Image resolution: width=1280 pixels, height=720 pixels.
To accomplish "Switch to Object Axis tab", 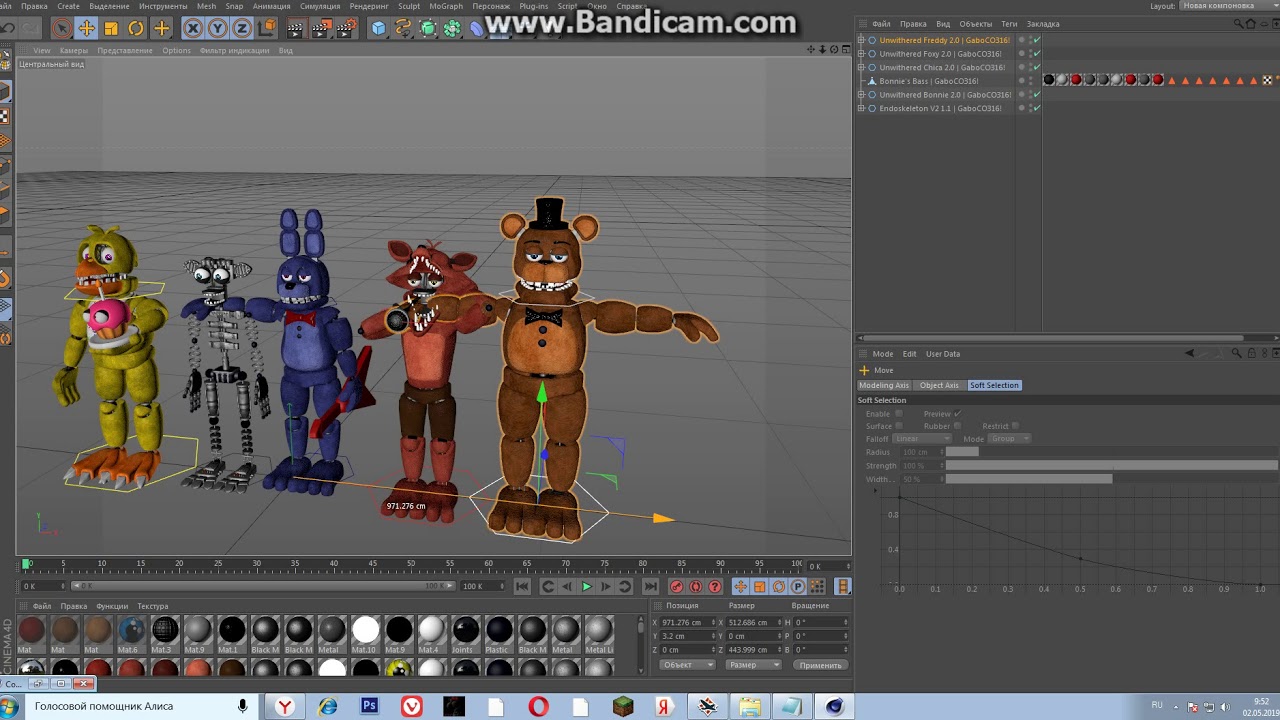I will click(x=939, y=385).
